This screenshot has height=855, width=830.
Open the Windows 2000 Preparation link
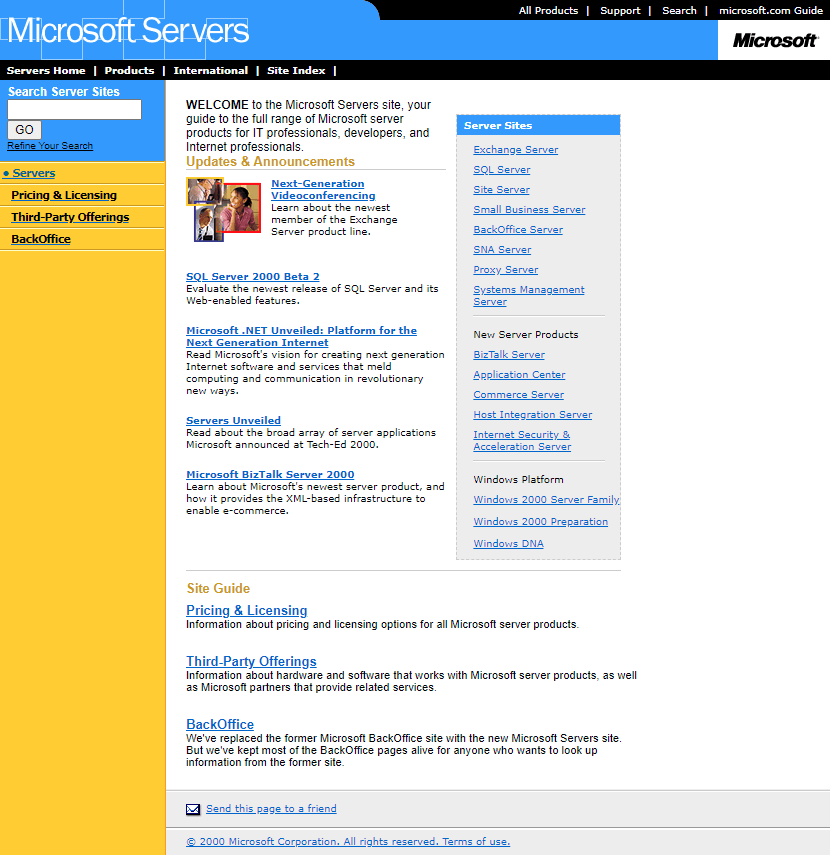(x=540, y=521)
